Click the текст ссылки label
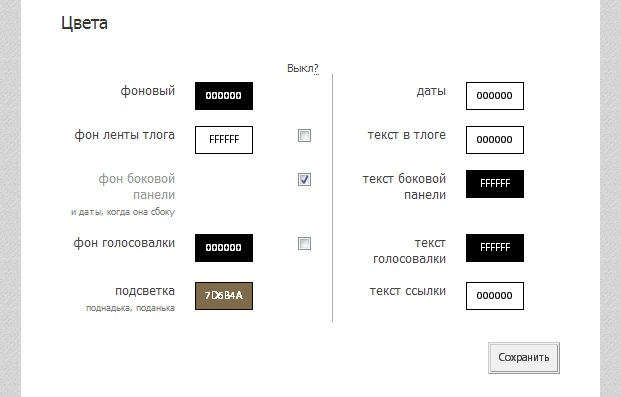 coord(408,291)
